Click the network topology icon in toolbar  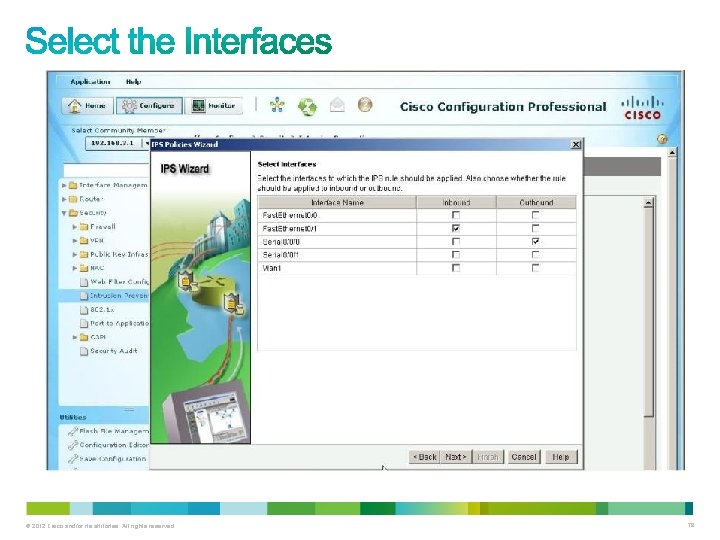point(277,106)
